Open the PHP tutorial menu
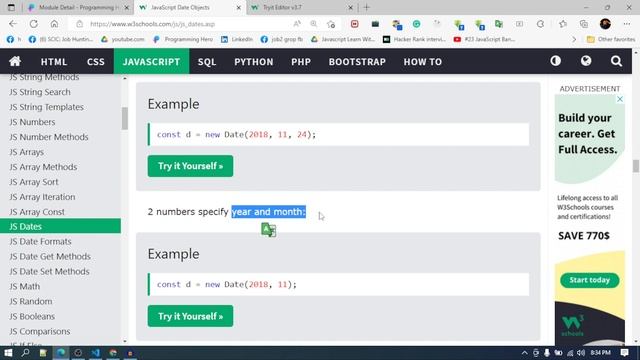Viewport: 640px width, 360px height. click(x=301, y=62)
